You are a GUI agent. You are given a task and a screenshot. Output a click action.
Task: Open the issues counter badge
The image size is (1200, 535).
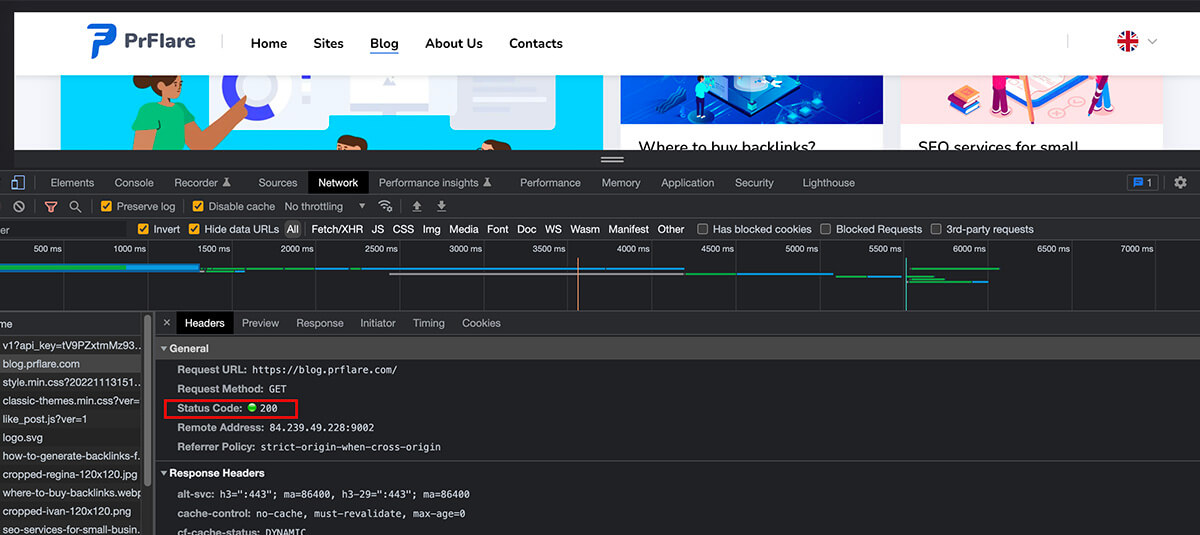[1141, 183]
